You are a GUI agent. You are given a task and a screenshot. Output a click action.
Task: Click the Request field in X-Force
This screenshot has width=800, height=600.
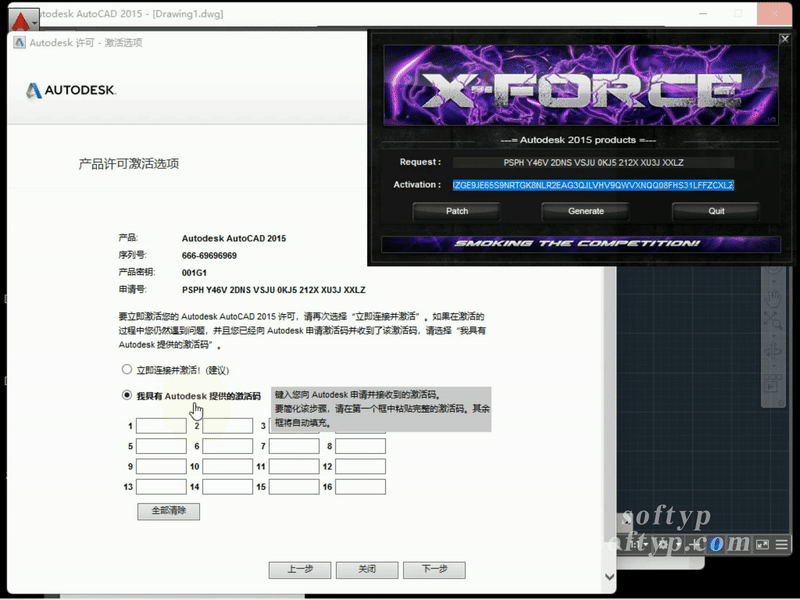coord(593,163)
